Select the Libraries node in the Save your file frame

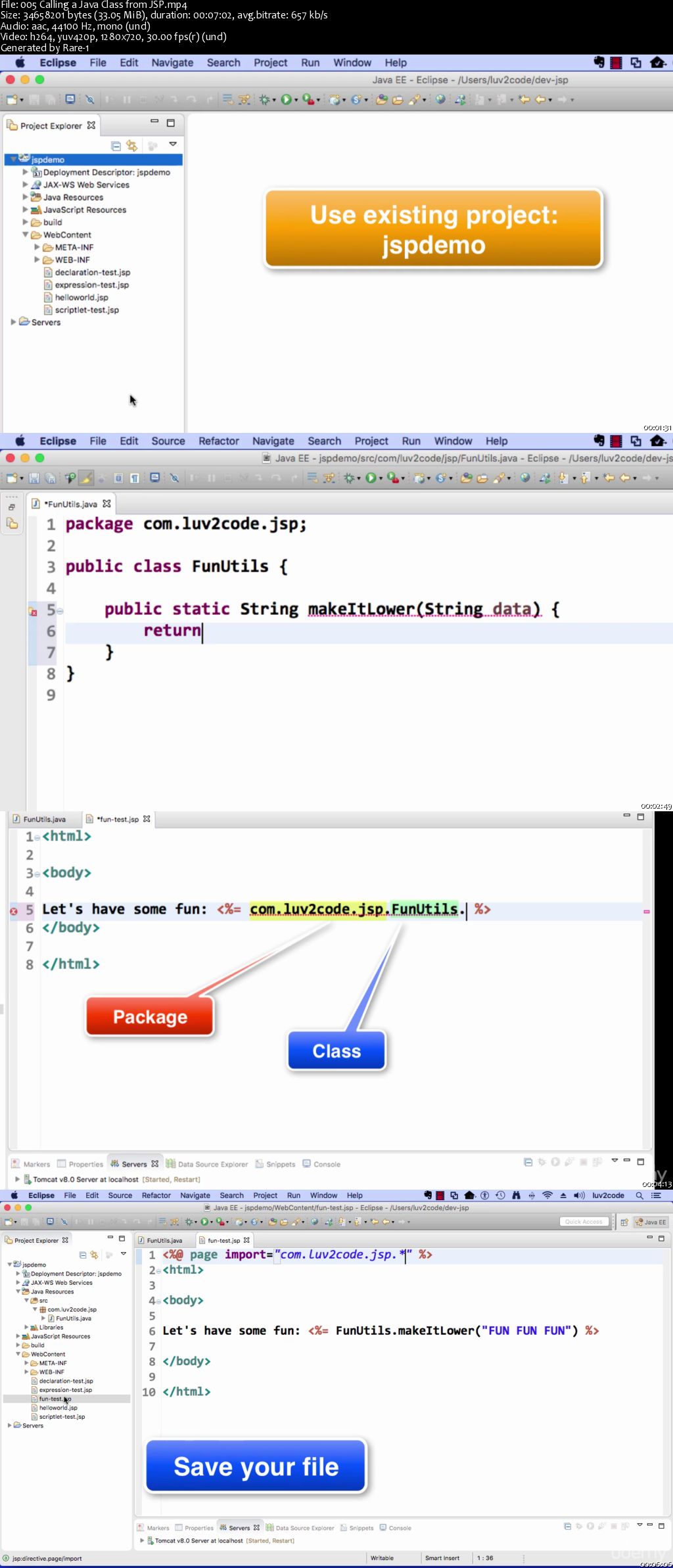click(x=47, y=1328)
